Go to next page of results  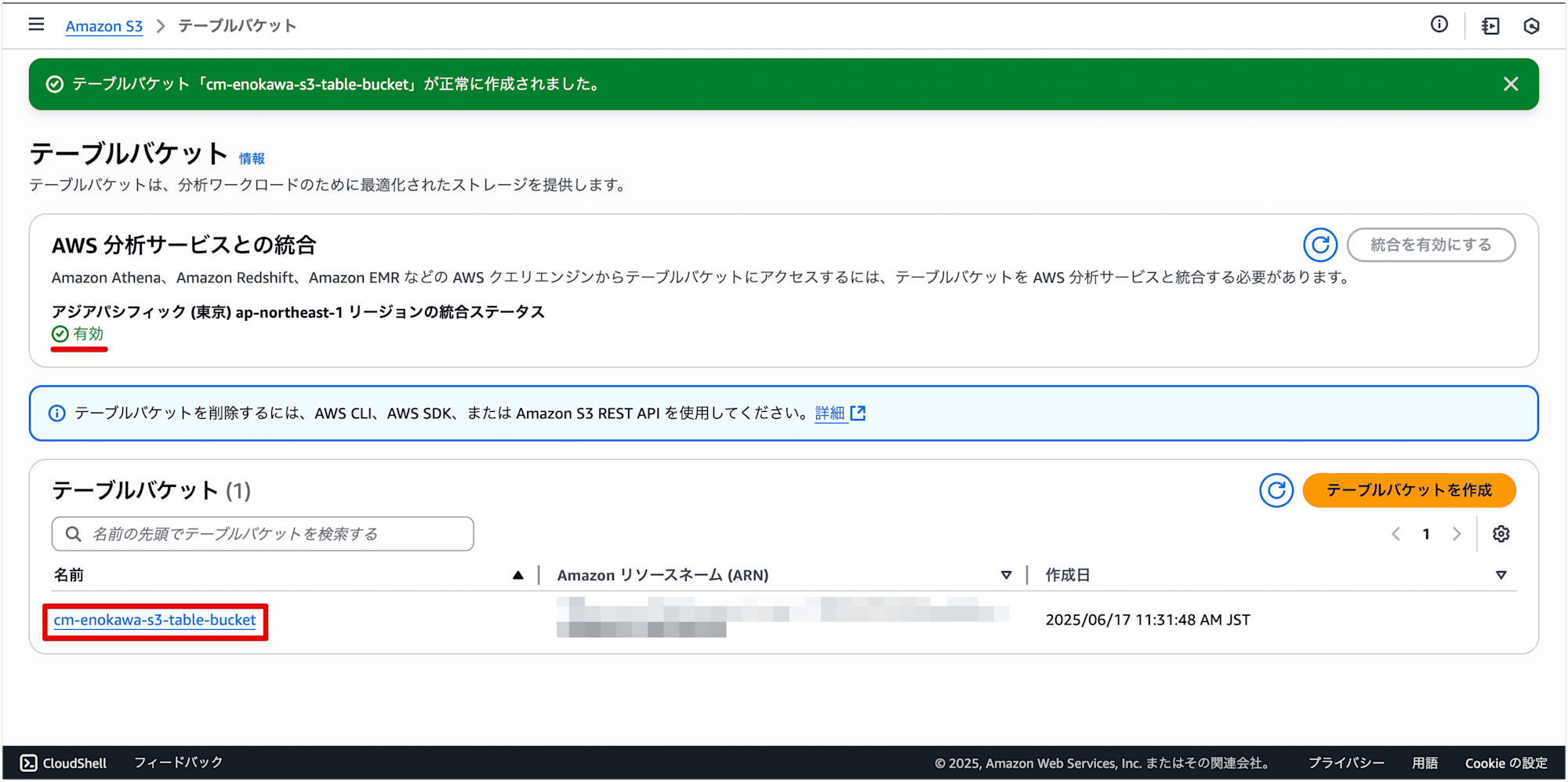(1457, 534)
